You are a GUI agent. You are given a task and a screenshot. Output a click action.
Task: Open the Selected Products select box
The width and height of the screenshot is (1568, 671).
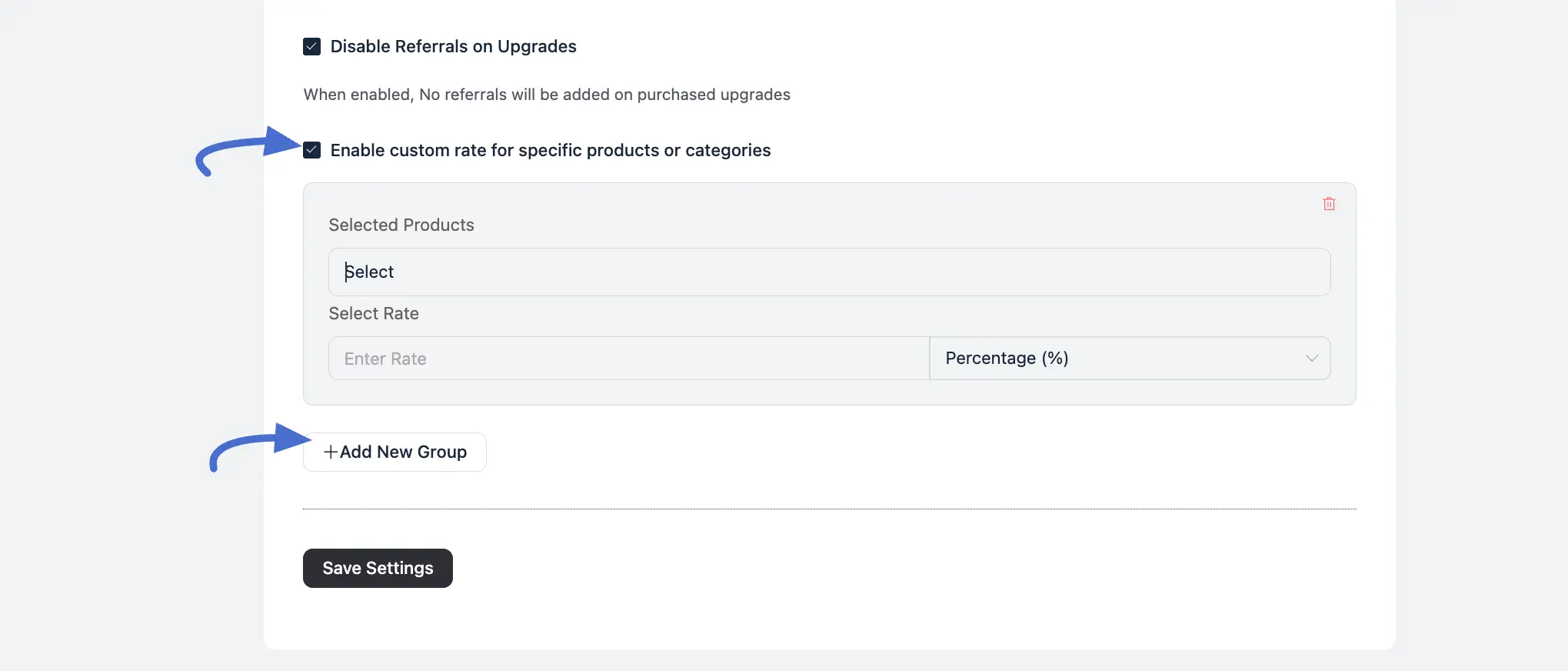tap(829, 272)
